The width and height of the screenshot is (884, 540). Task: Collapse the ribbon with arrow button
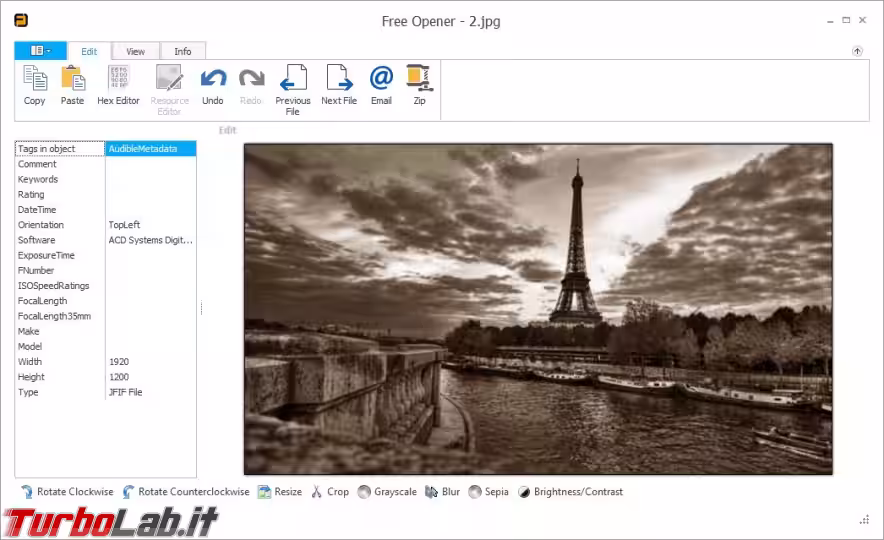(857, 51)
